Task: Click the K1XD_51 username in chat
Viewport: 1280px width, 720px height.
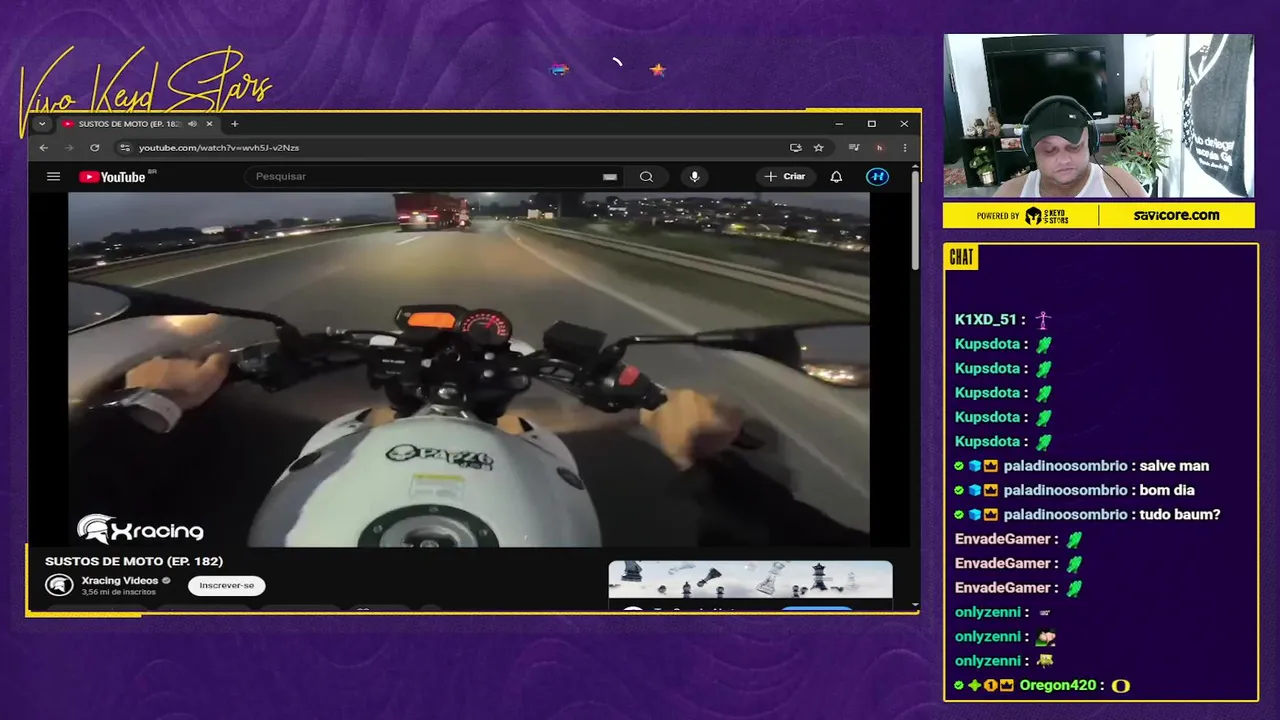Action: (985, 320)
